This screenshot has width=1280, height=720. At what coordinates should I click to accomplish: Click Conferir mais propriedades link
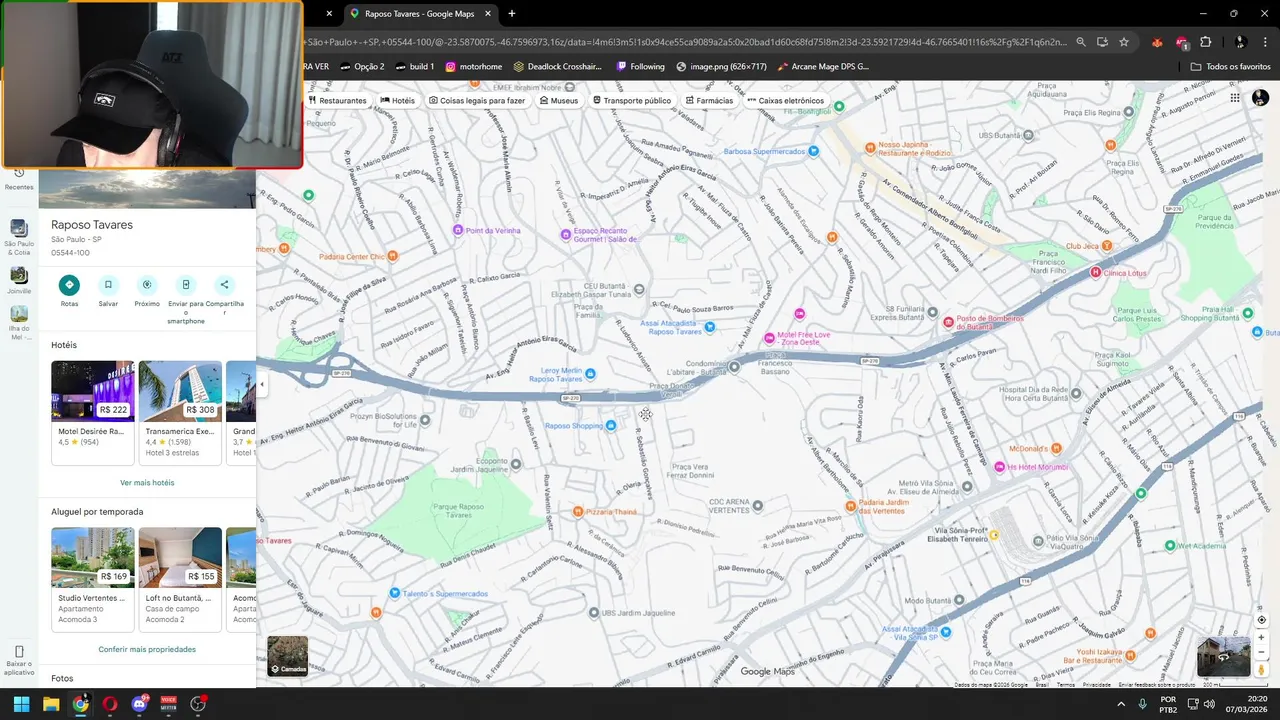pos(147,649)
